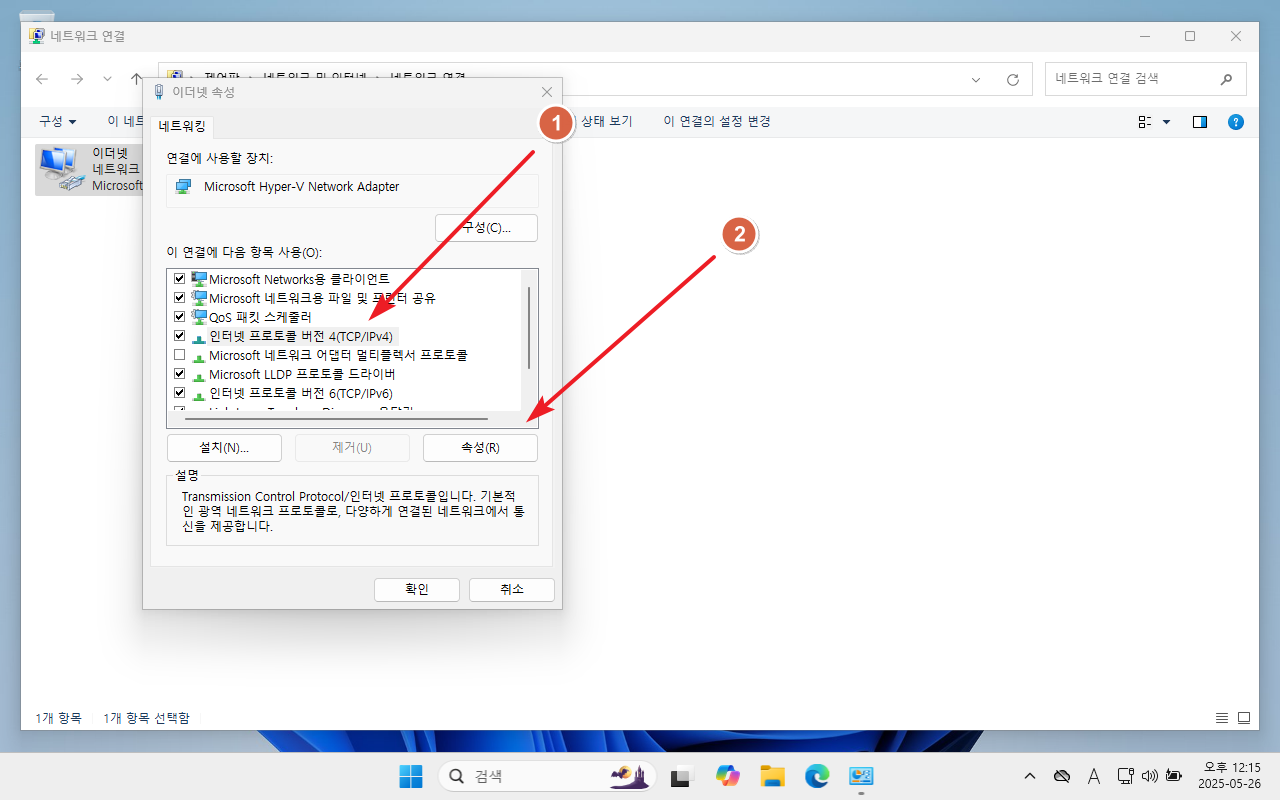The width and height of the screenshot is (1280, 800).
Task: Go back in the 네트워크 연결 window
Action: click(x=42, y=79)
